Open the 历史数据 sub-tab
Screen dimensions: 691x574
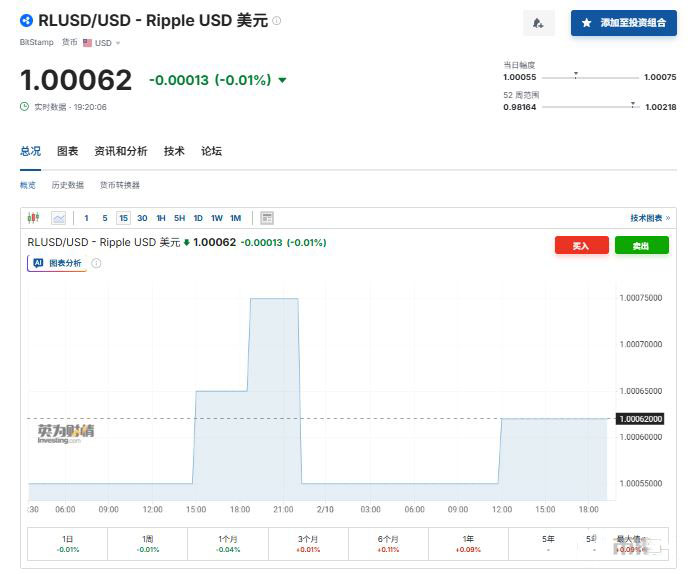(67, 185)
